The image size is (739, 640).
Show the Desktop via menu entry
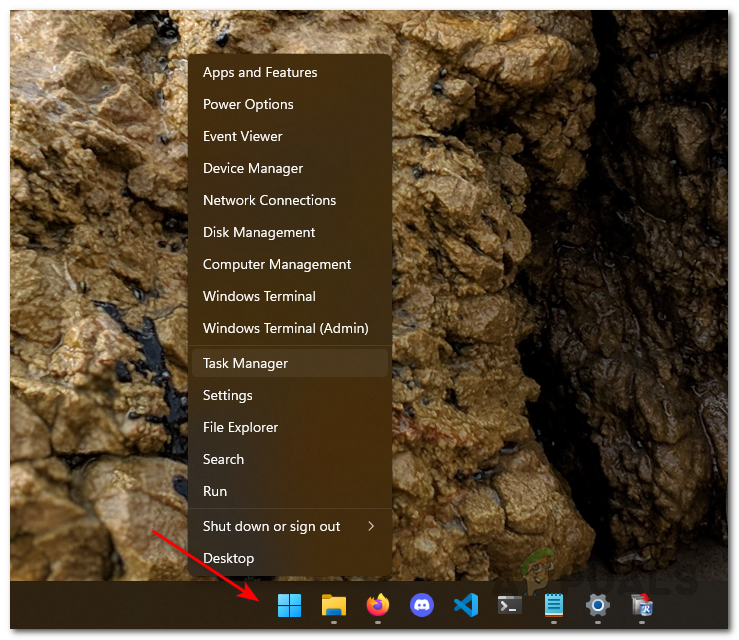(228, 558)
